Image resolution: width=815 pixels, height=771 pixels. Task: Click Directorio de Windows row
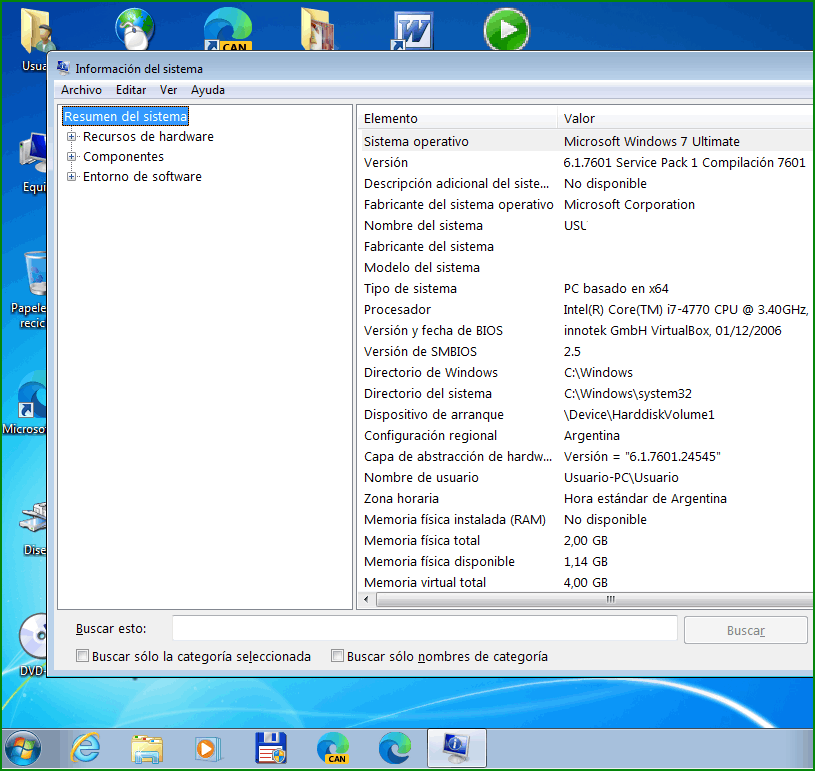(587, 372)
